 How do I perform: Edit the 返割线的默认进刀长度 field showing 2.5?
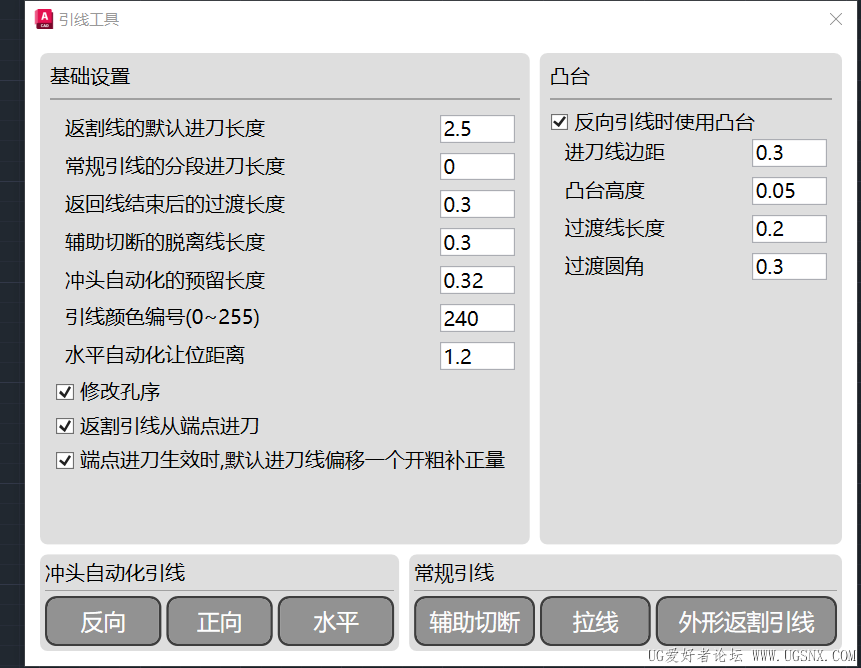(477, 128)
